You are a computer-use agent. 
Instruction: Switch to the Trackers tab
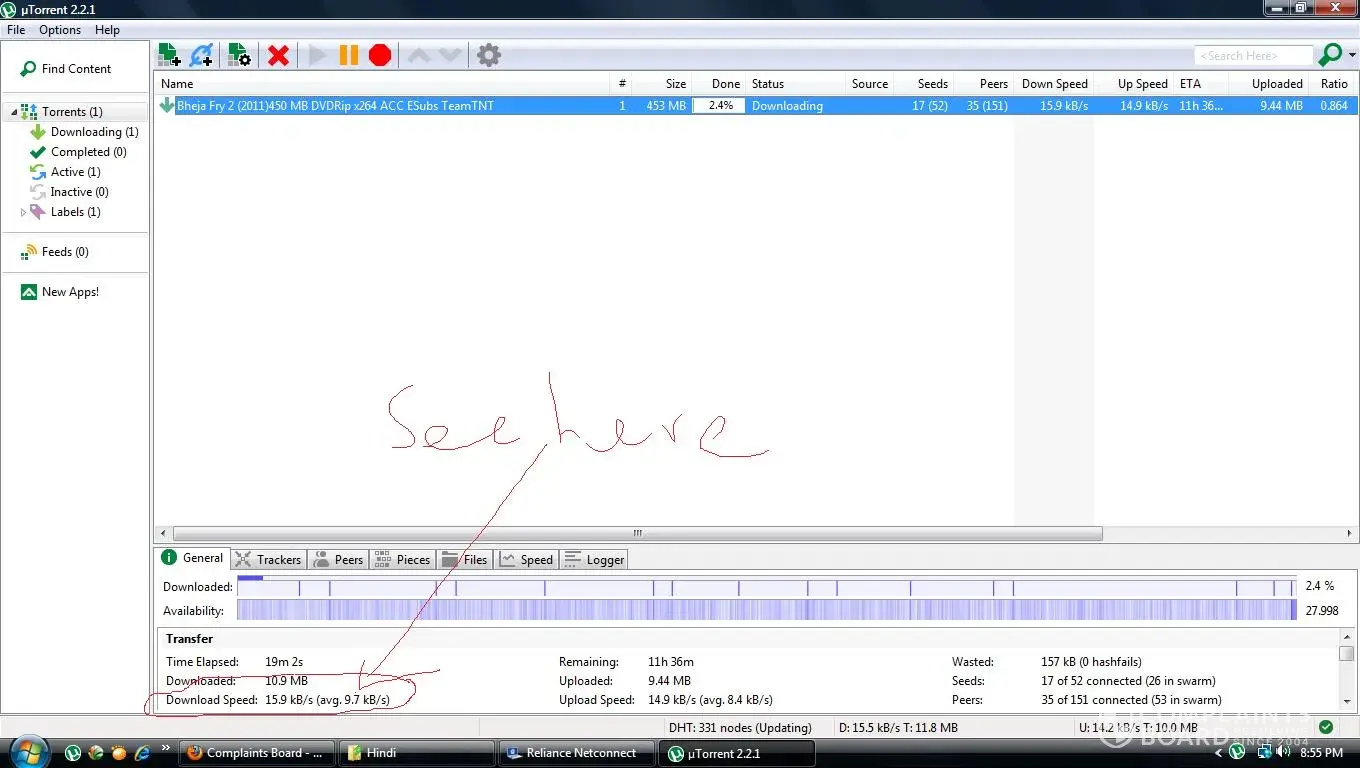click(268, 560)
